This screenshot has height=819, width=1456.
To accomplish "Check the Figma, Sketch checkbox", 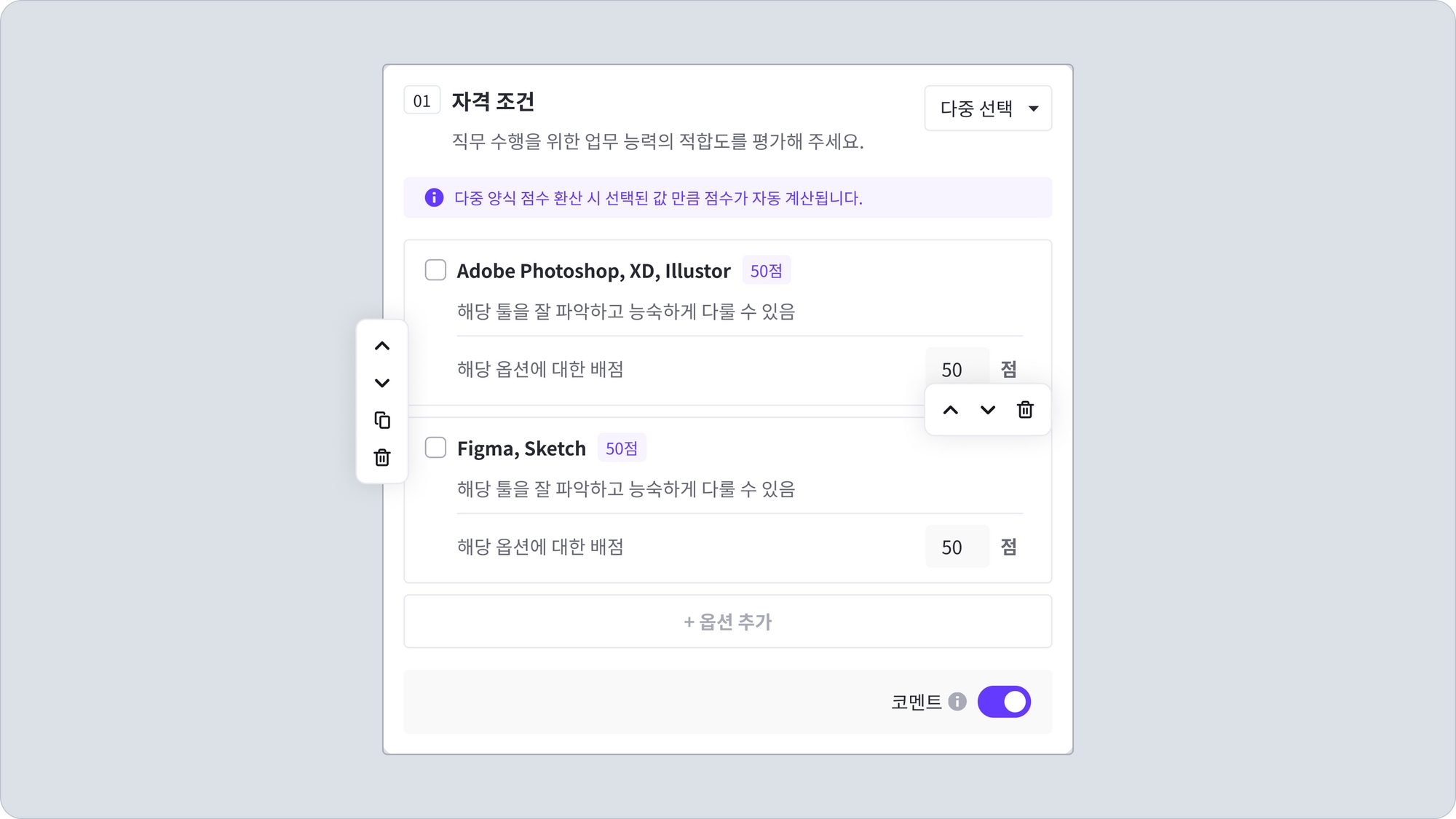I will click(x=435, y=447).
